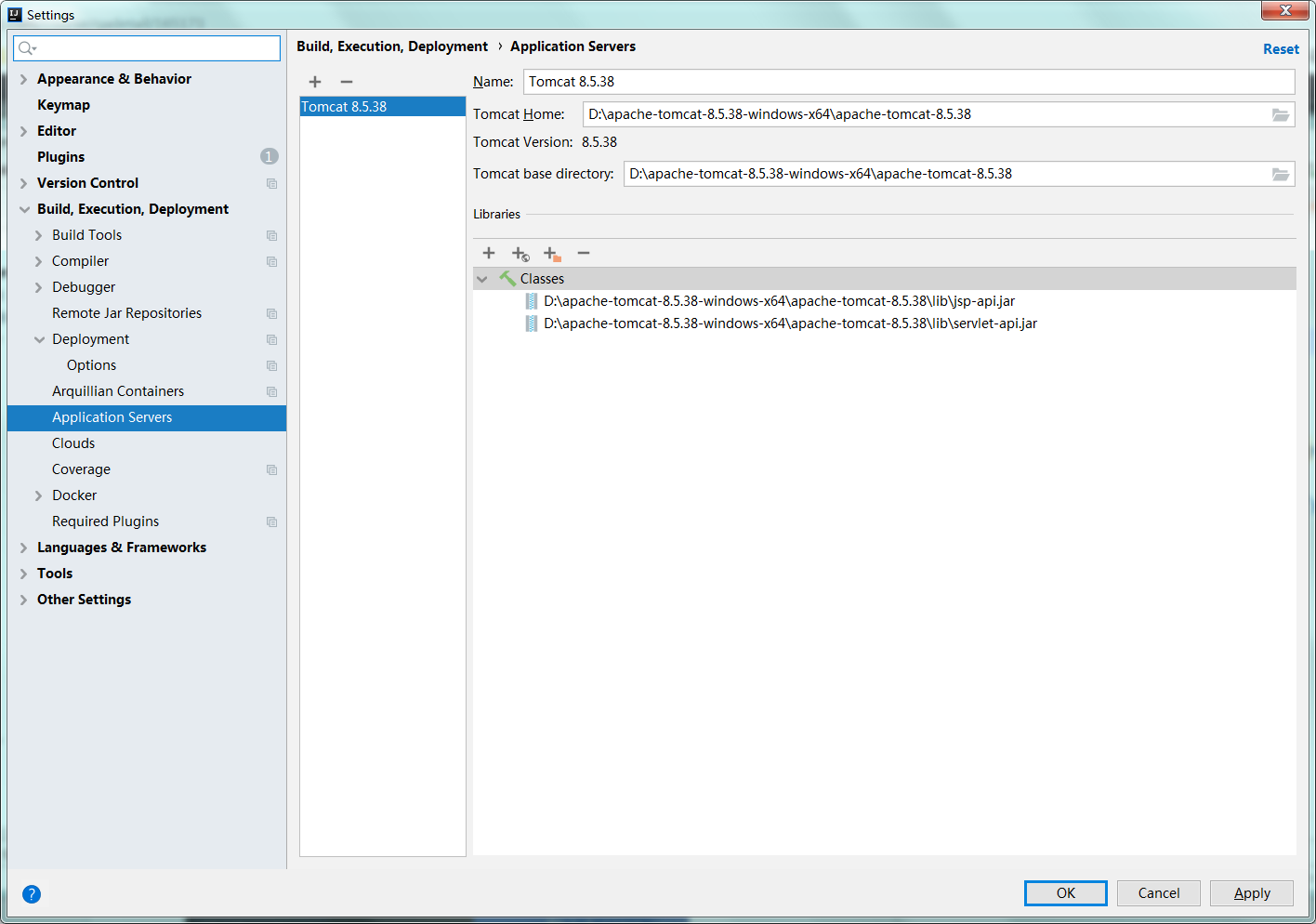
Task: Expand Other Settings section
Action: (24, 600)
